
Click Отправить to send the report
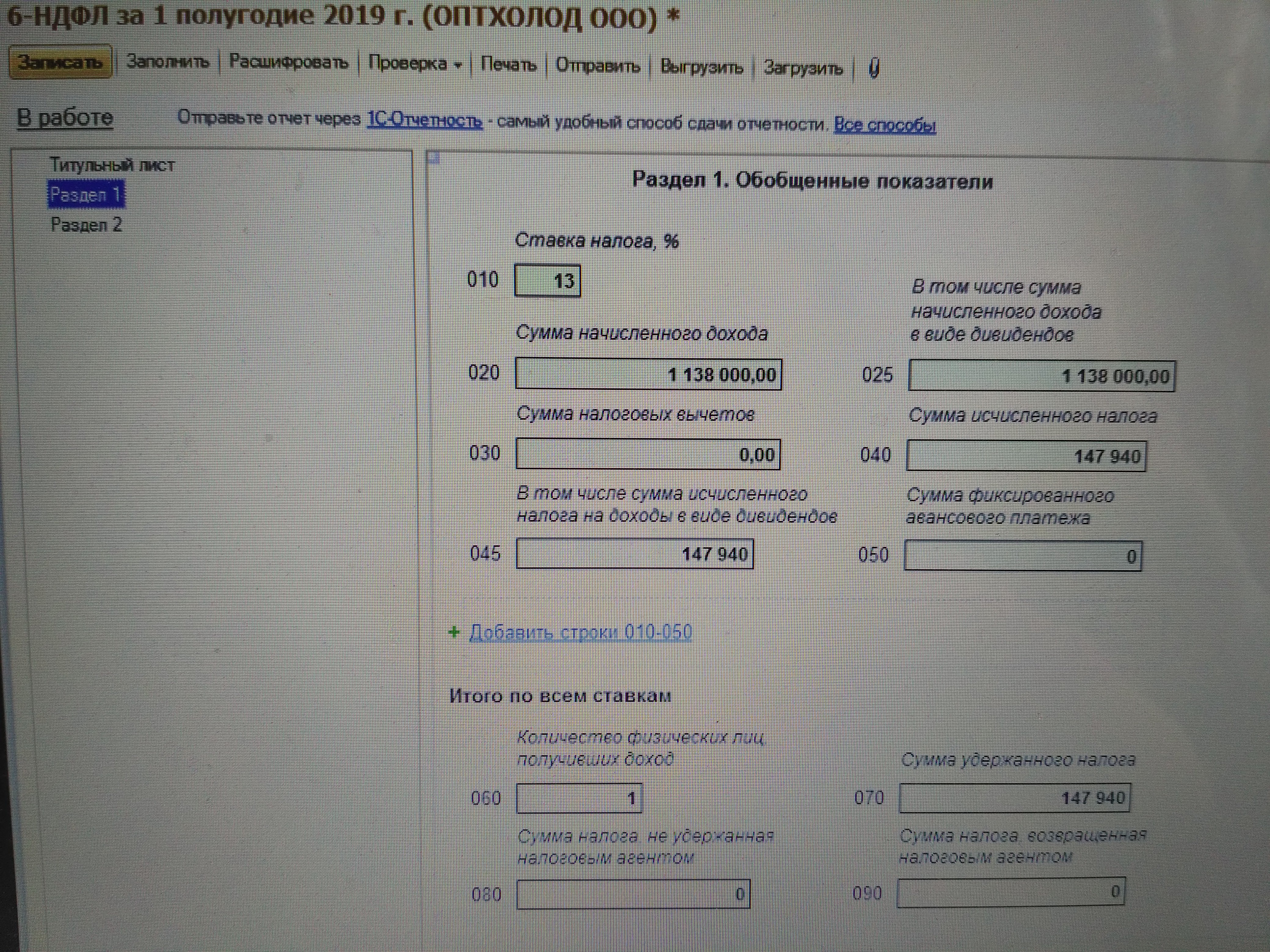click(597, 65)
